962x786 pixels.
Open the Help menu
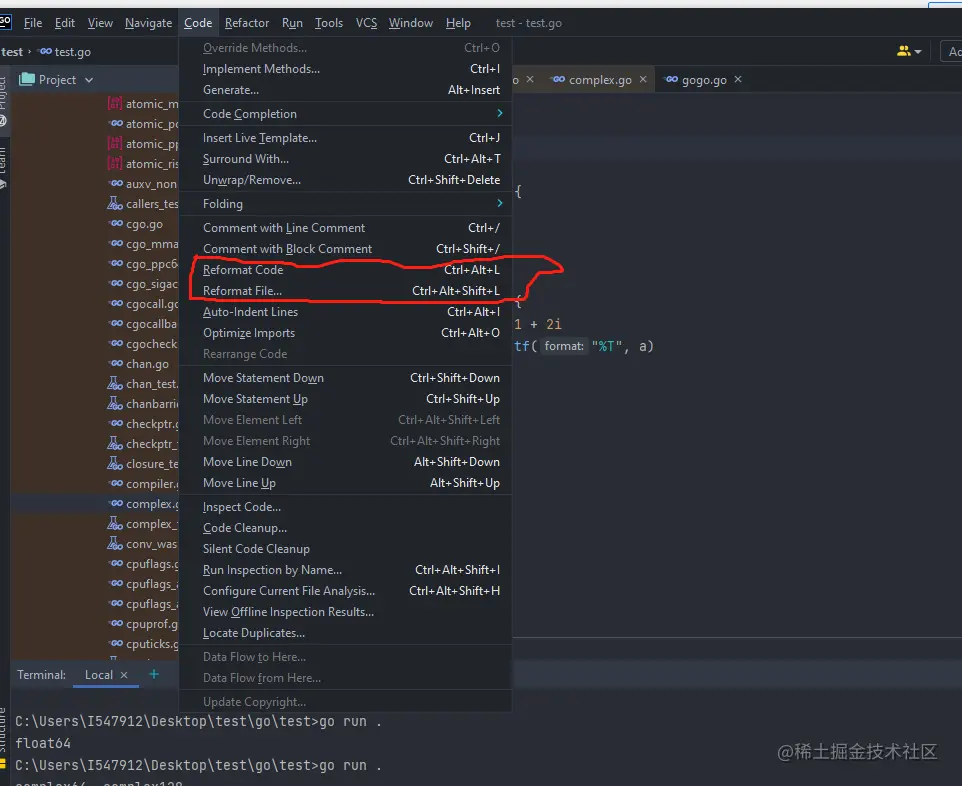(x=458, y=23)
